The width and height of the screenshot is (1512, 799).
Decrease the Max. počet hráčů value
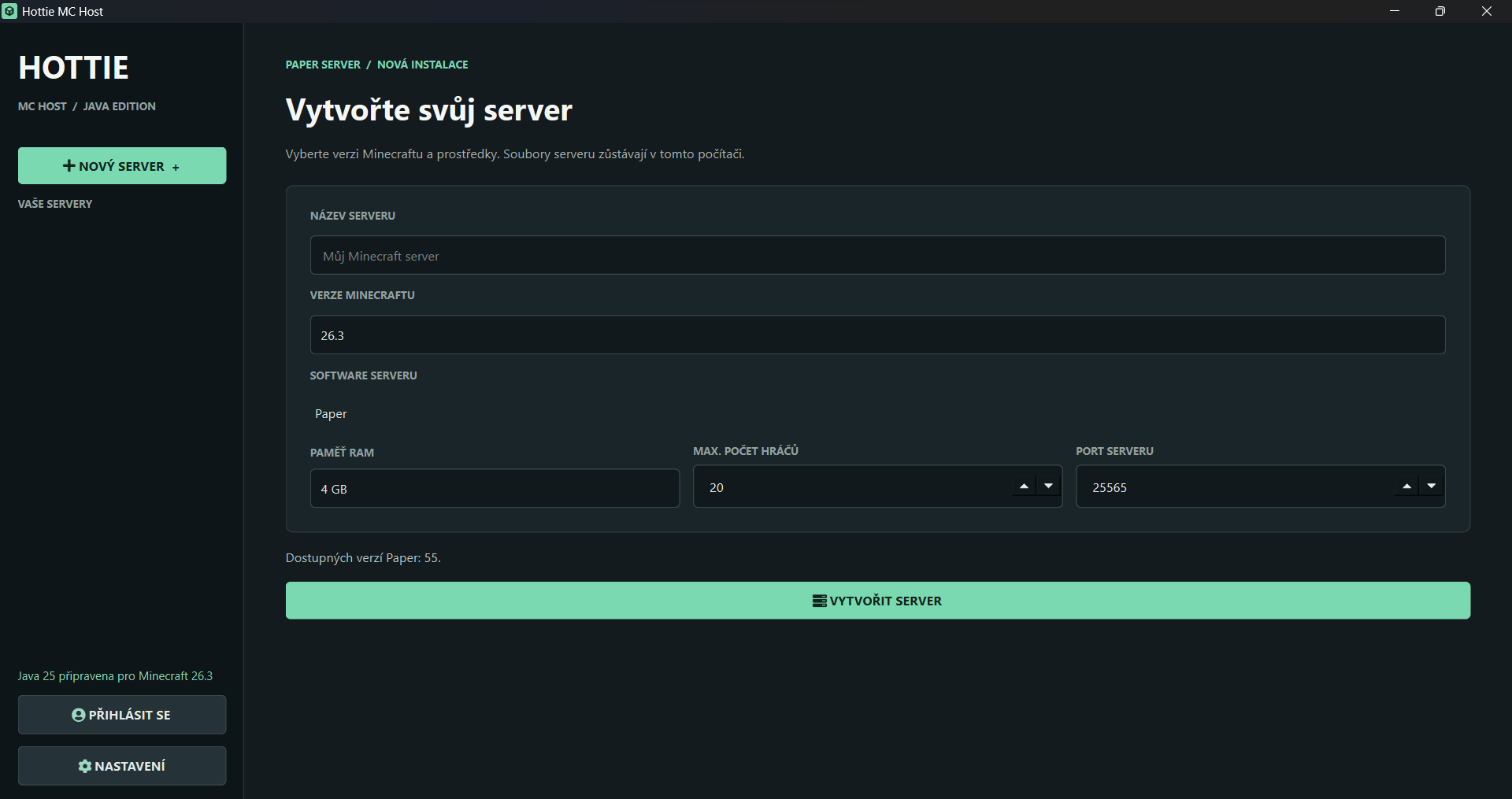(x=1048, y=486)
